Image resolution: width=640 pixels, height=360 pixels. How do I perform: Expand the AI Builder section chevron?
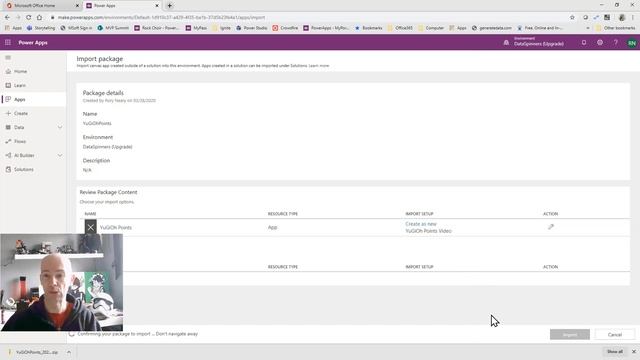point(60,156)
